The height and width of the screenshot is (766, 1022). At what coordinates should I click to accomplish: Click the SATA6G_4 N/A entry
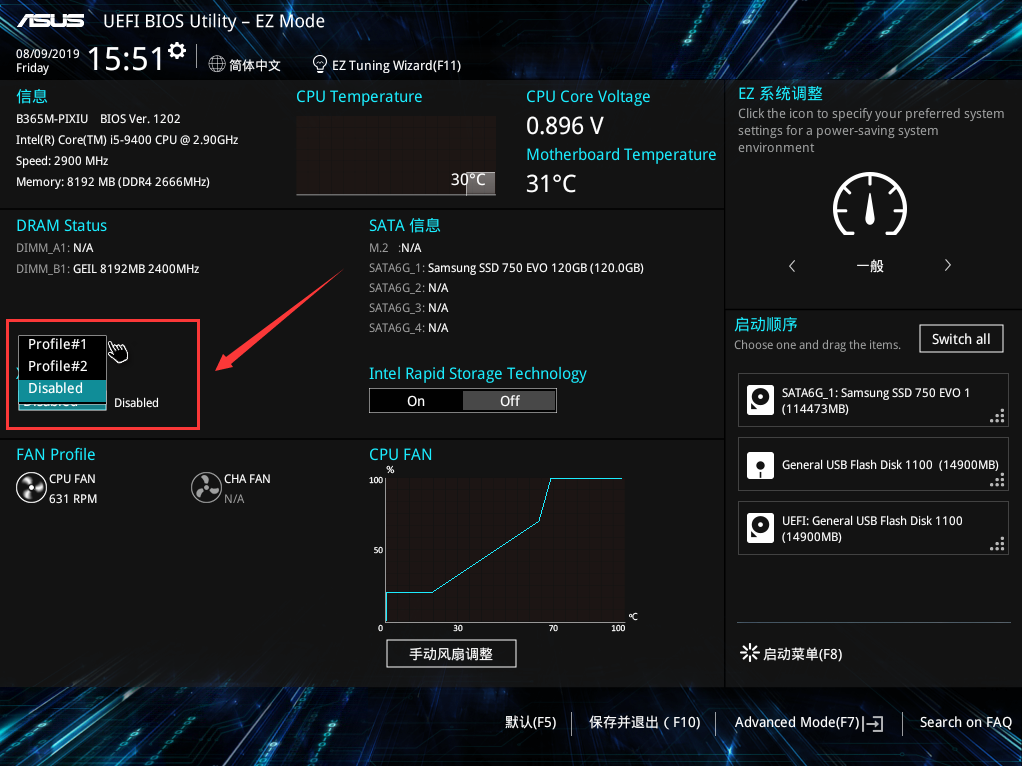(x=409, y=328)
